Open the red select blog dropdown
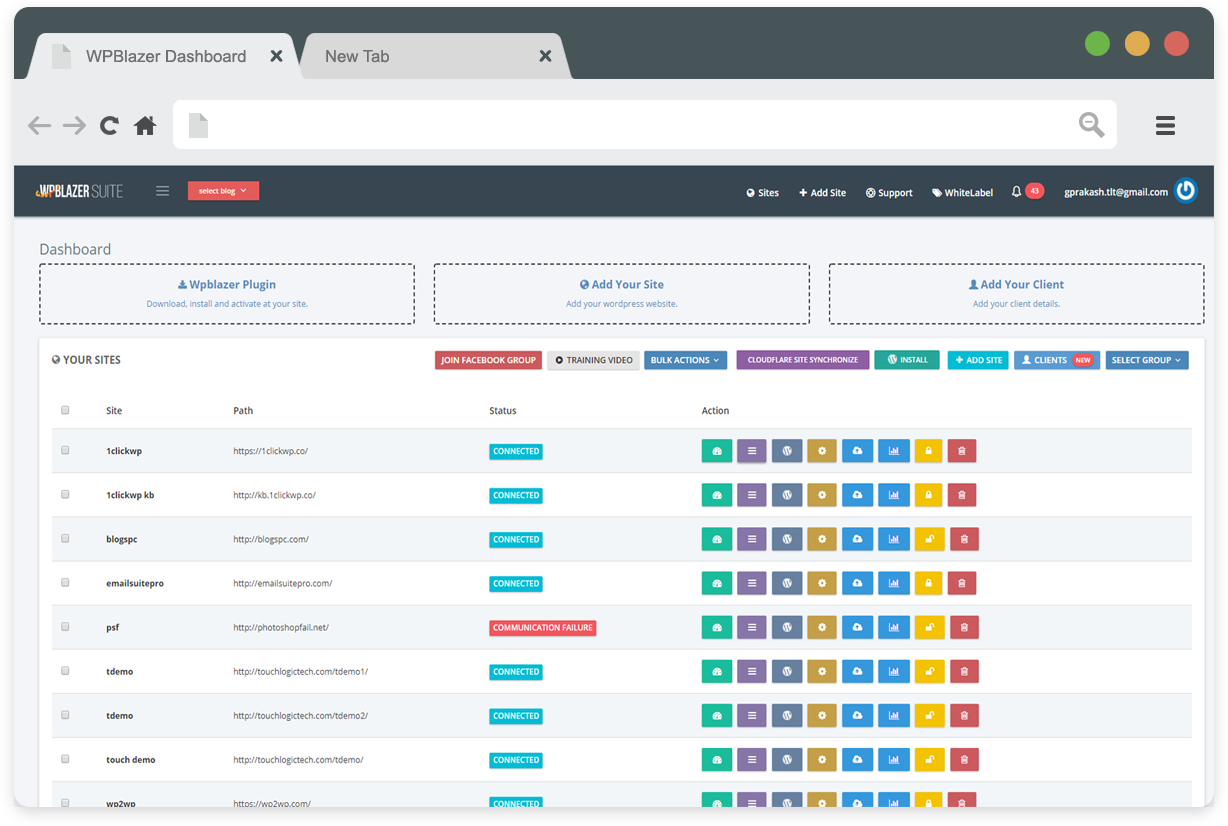 pos(223,191)
